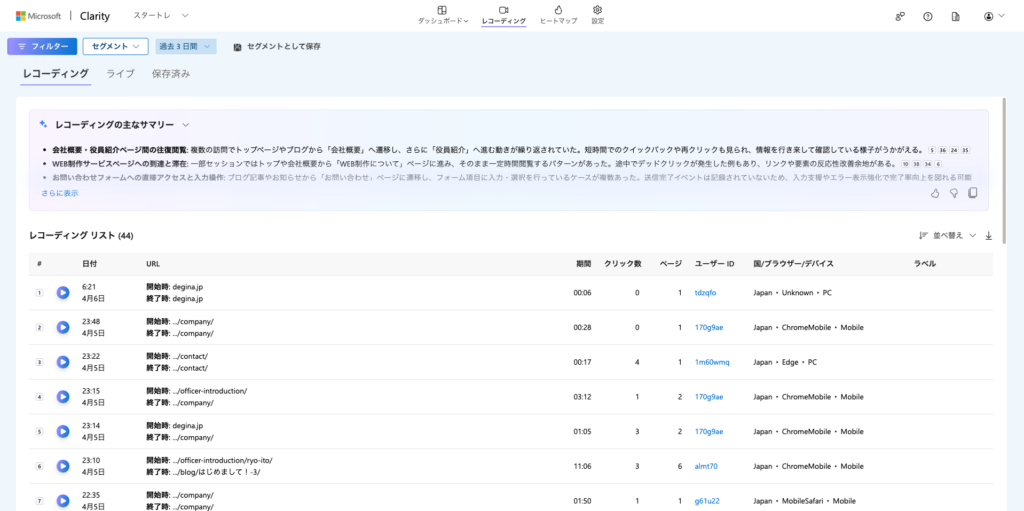Screen dimensions: 1024x511
Task: Open the document icon in top right
Action: [x=956, y=16]
